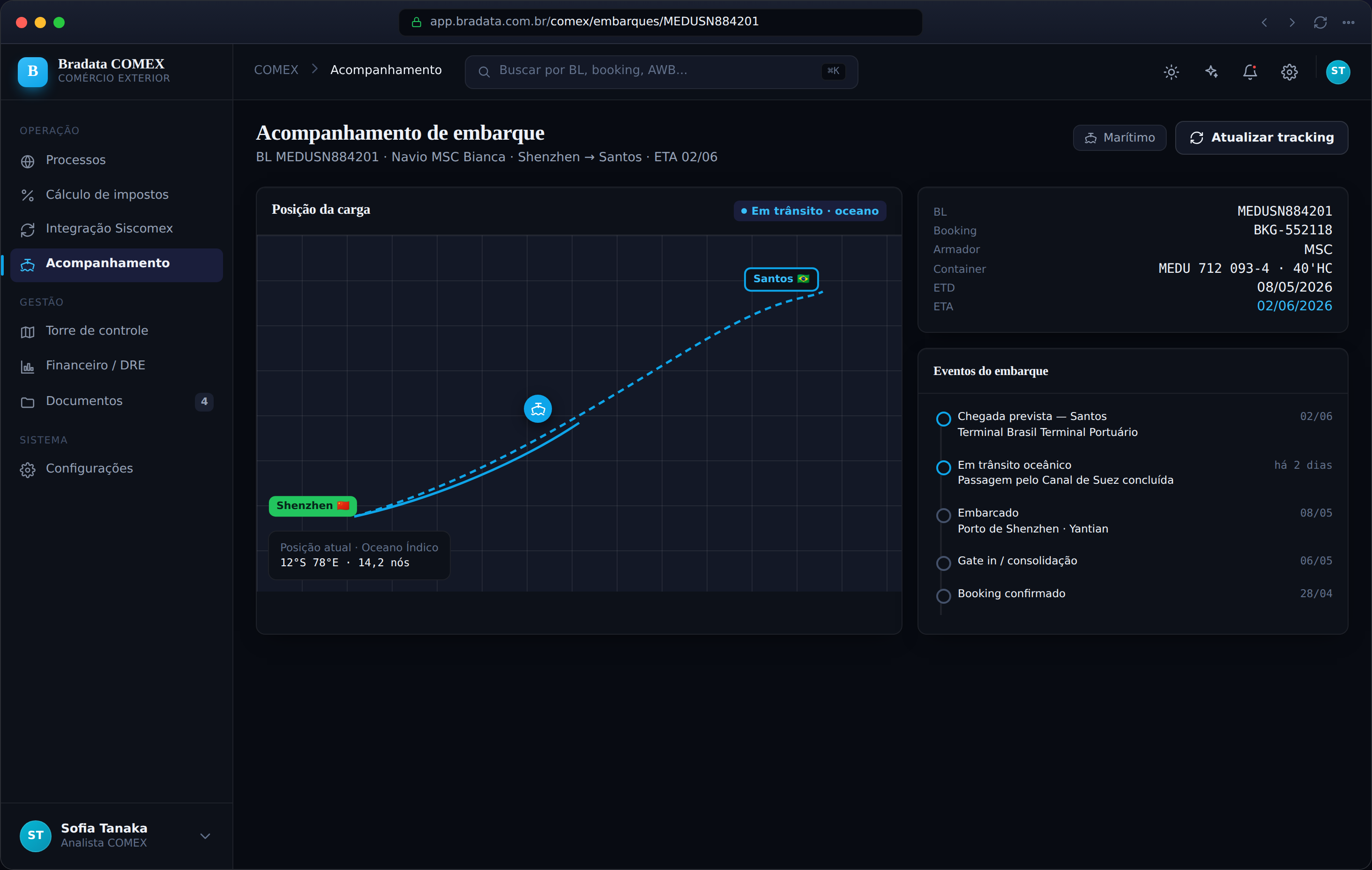Open Processos in the sidebar
The image size is (1372, 870).
pyautogui.click(x=117, y=160)
